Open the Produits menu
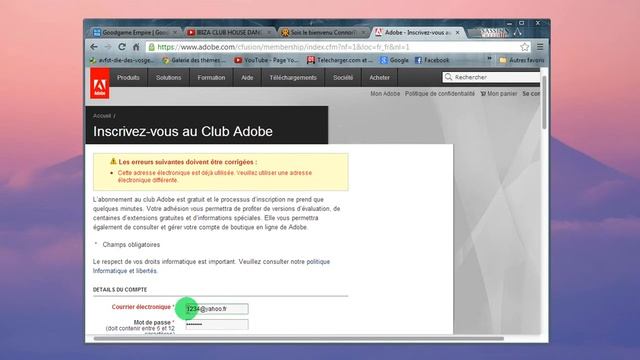 tap(128, 78)
